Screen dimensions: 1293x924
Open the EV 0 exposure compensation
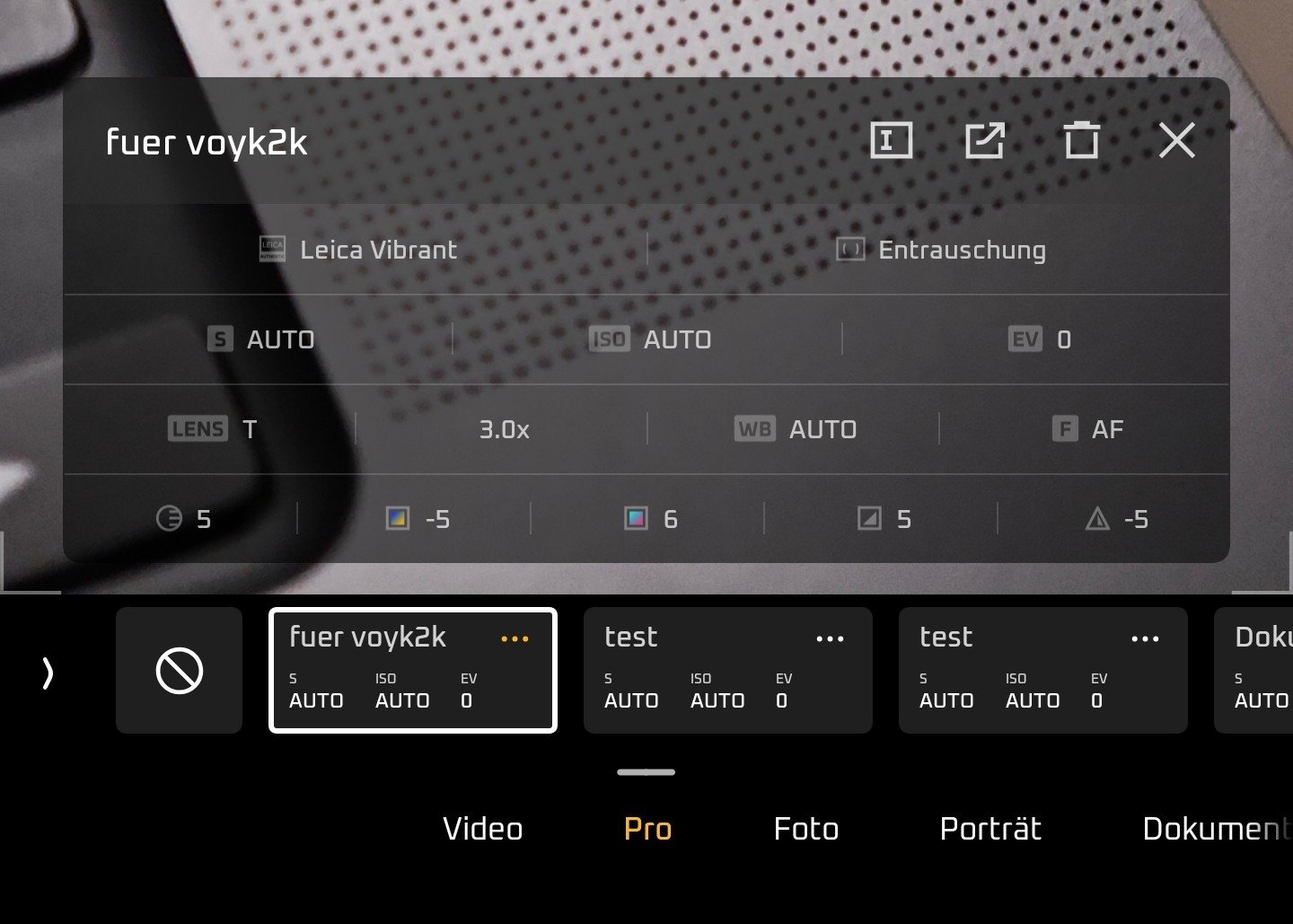pyautogui.click(x=1039, y=339)
